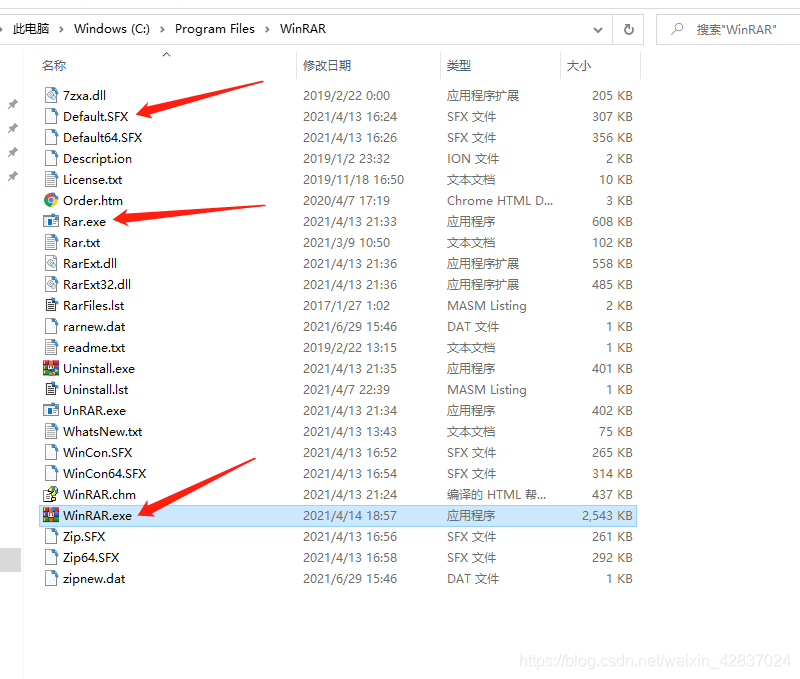Sort files by 名称 column
Viewport: 800px width, 679px height.
point(54,65)
